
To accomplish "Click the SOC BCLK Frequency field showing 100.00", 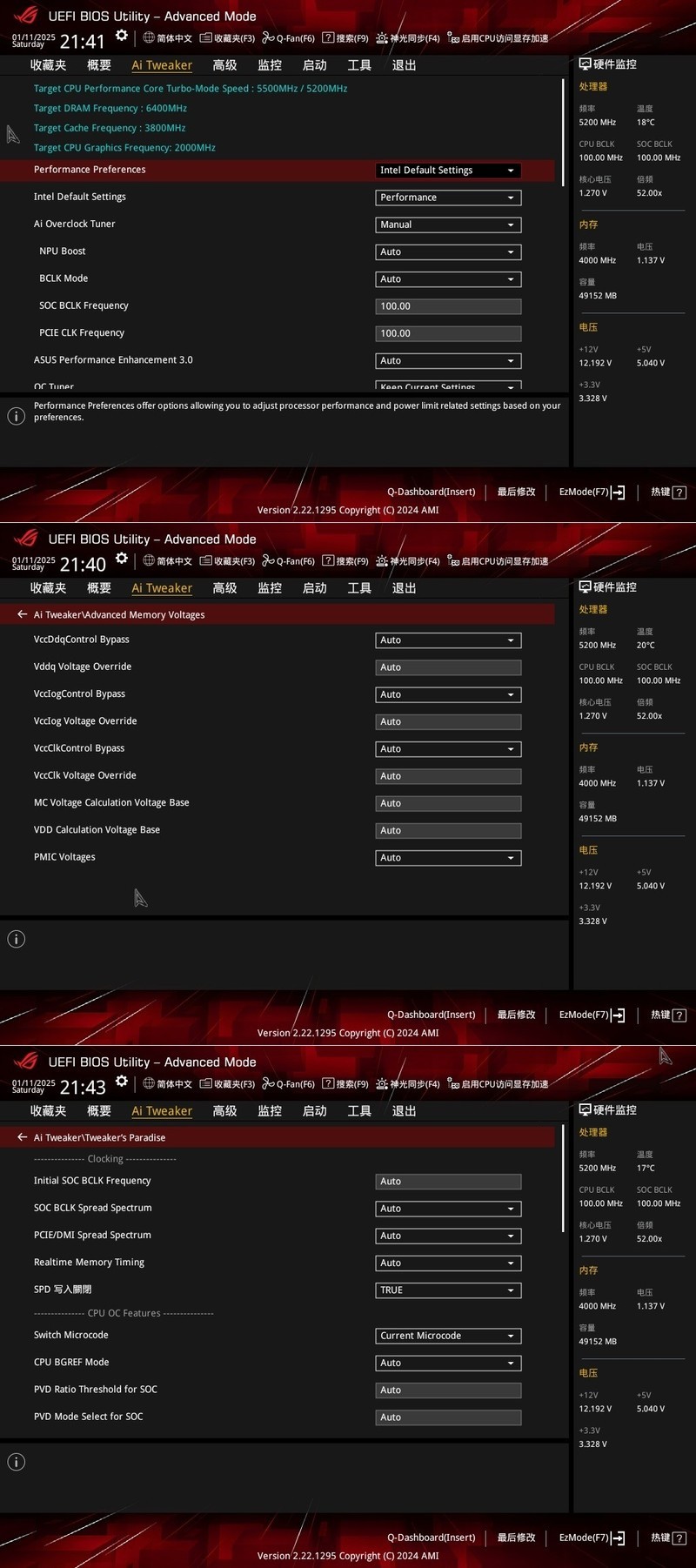I will point(448,306).
